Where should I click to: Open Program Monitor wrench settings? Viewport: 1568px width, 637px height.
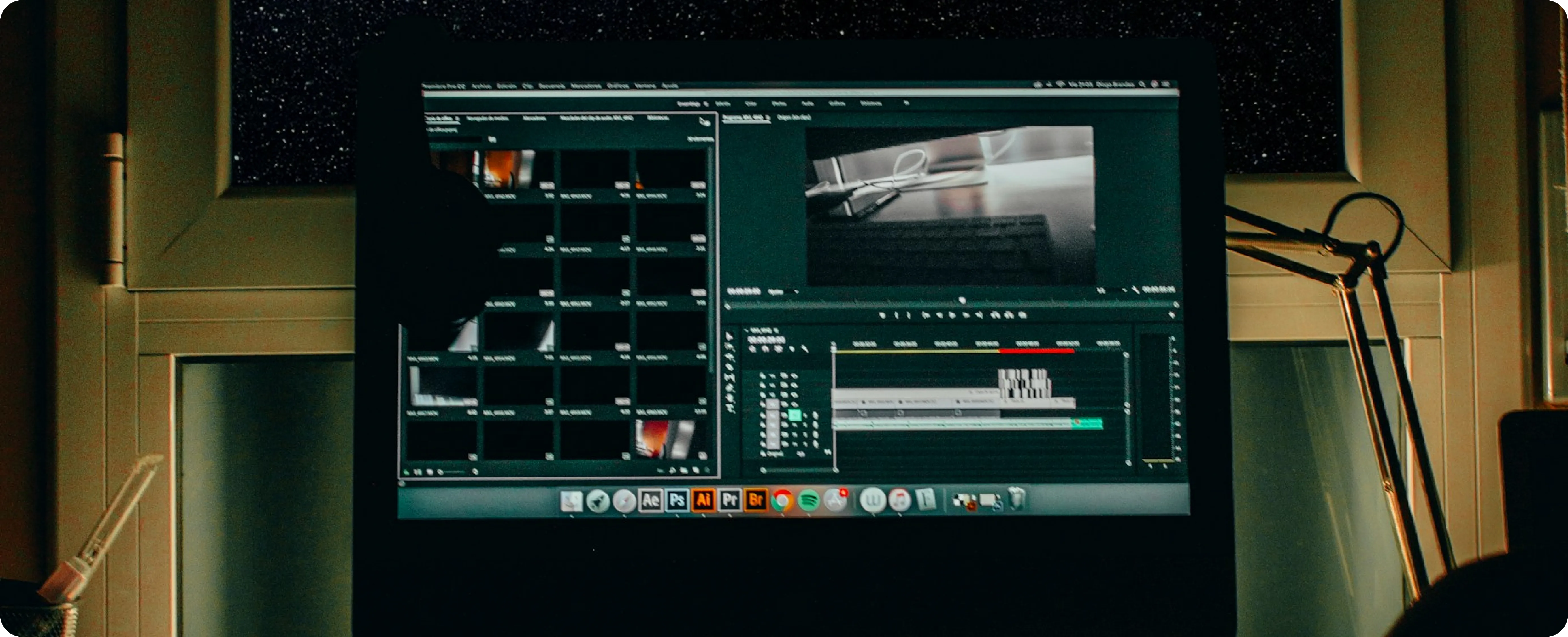(x=1135, y=291)
